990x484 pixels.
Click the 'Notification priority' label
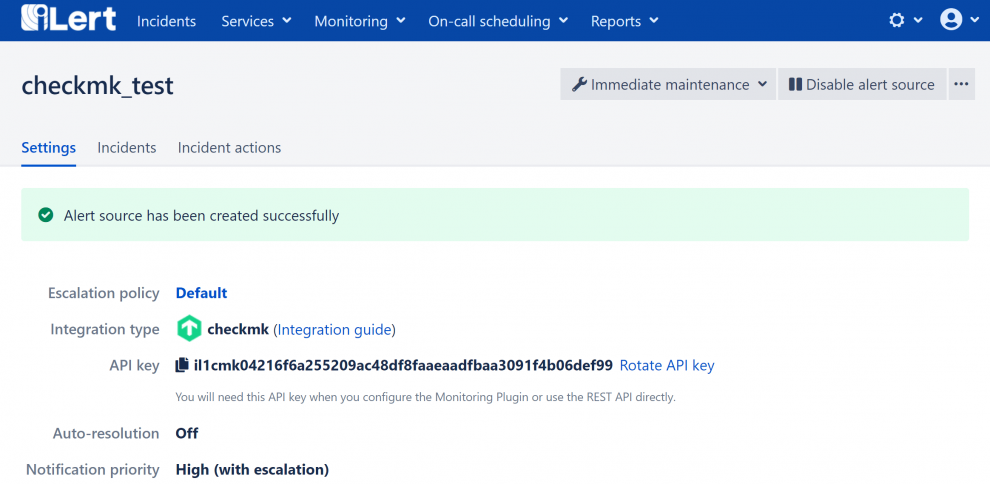[x=93, y=469]
